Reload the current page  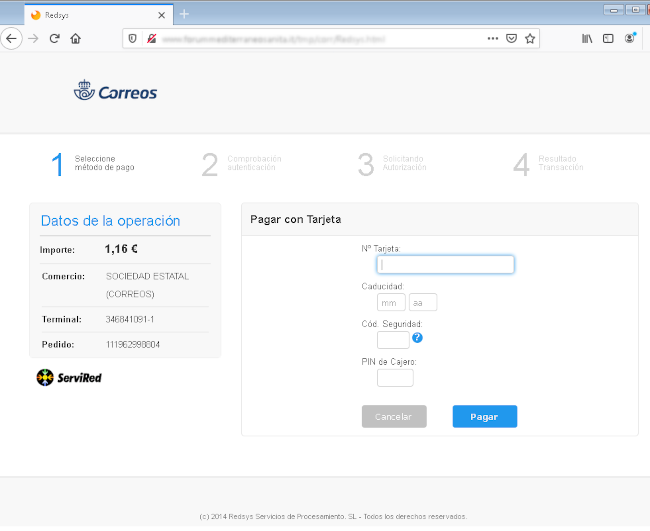55,38
